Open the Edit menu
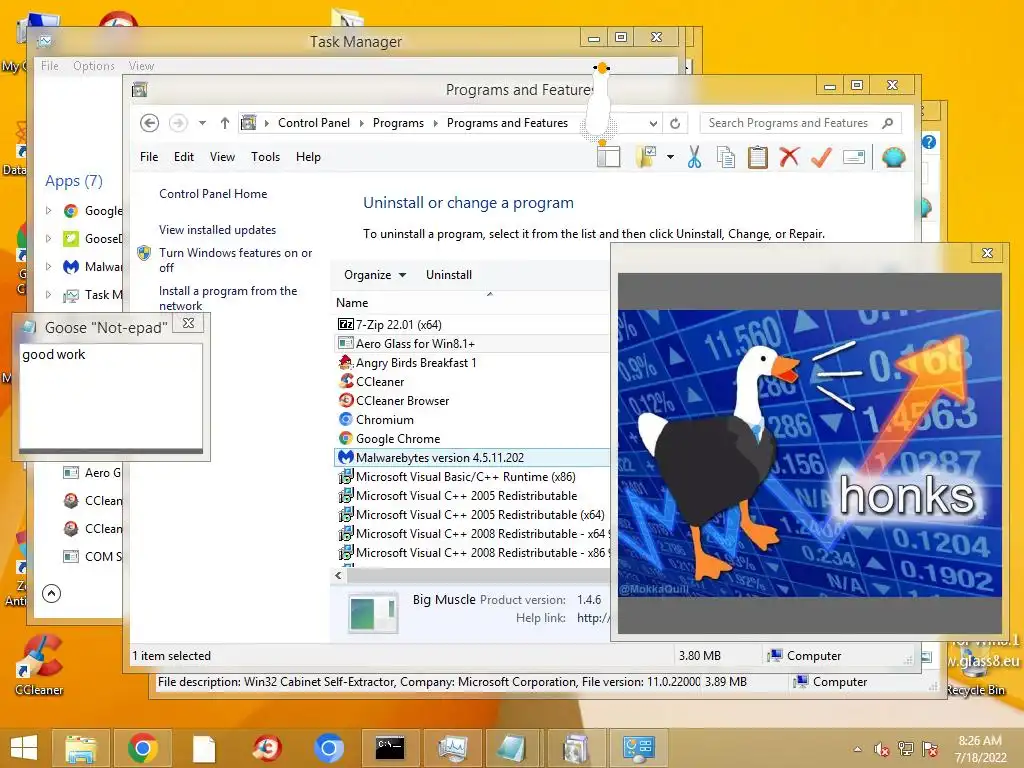Image resolution: width=1024 pixels, height=768 pixels. coord(184,157)
